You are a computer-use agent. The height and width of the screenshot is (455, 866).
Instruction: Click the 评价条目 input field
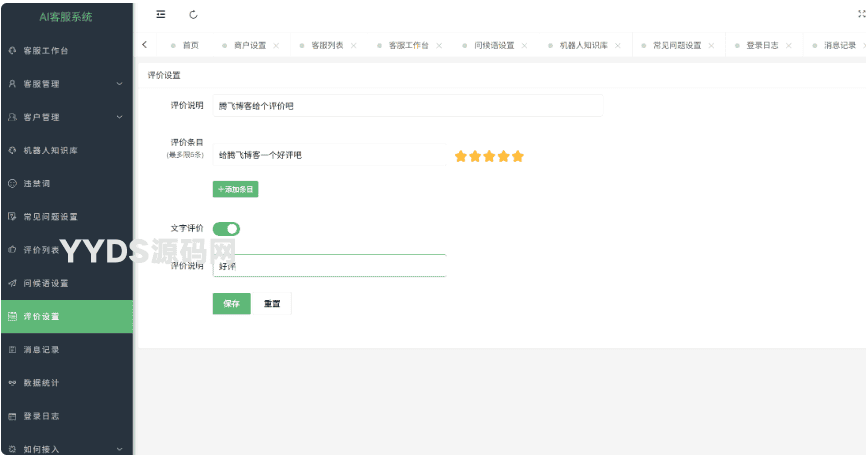(x=330, y=155)
